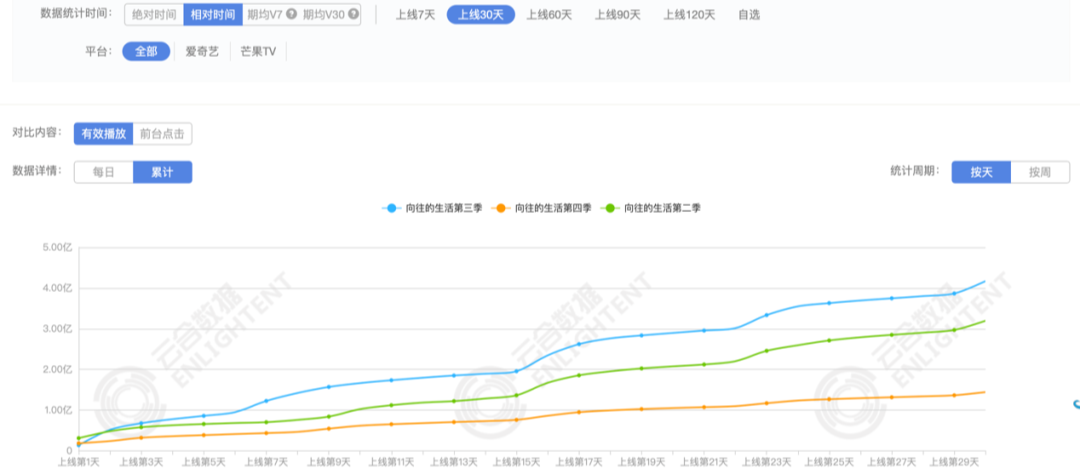Compare by 前台点击
Image resolution: width=1080 pixels, height=471 pixels.
pos(162,134)
